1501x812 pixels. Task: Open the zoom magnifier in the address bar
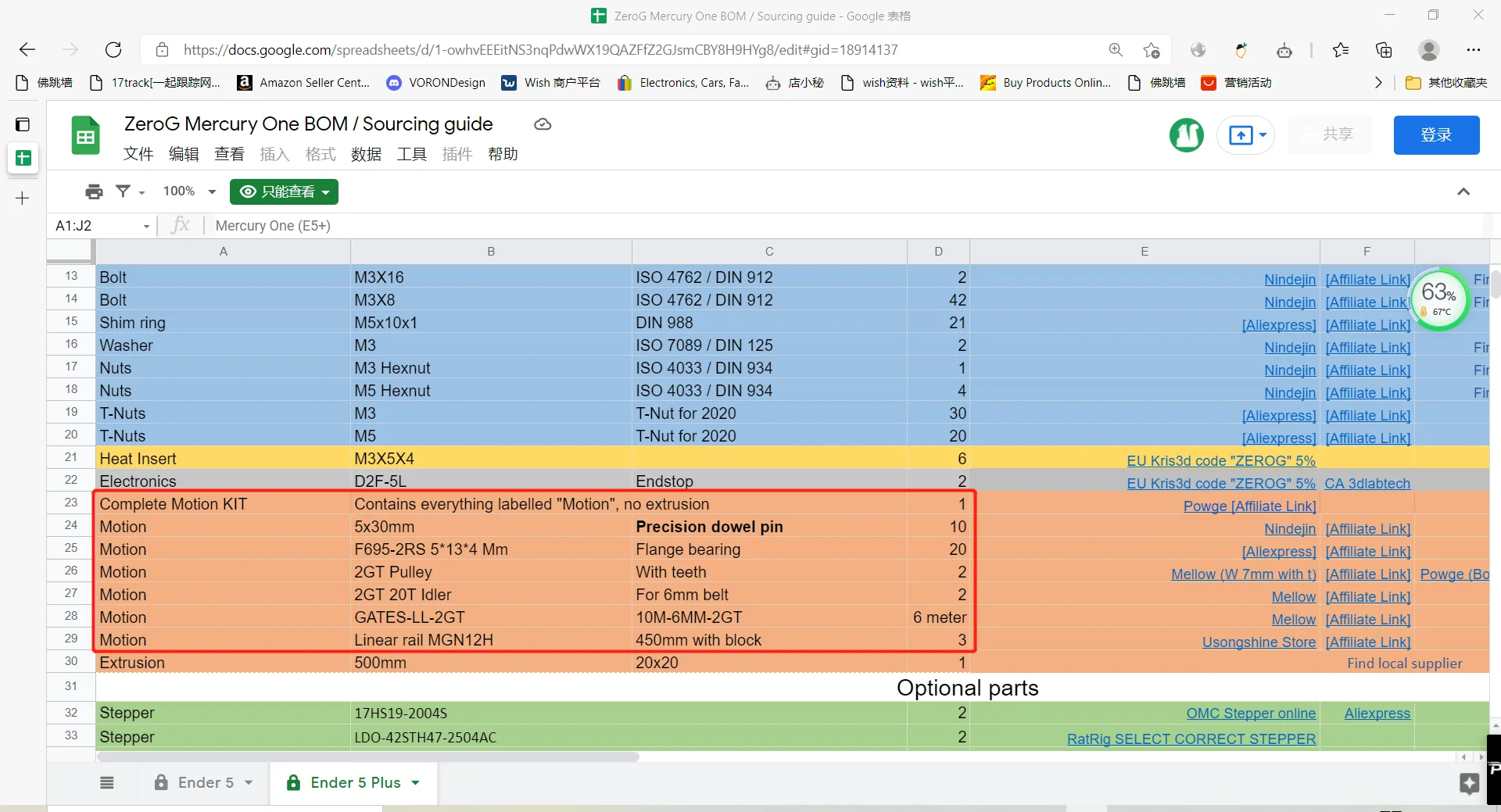(x=1116, y=50)
